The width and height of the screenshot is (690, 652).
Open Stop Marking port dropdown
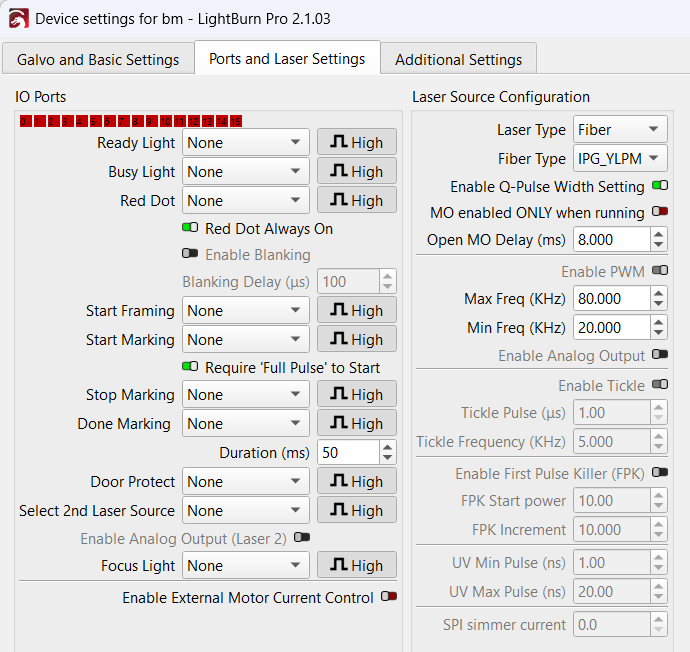click(x=246, y=394)
